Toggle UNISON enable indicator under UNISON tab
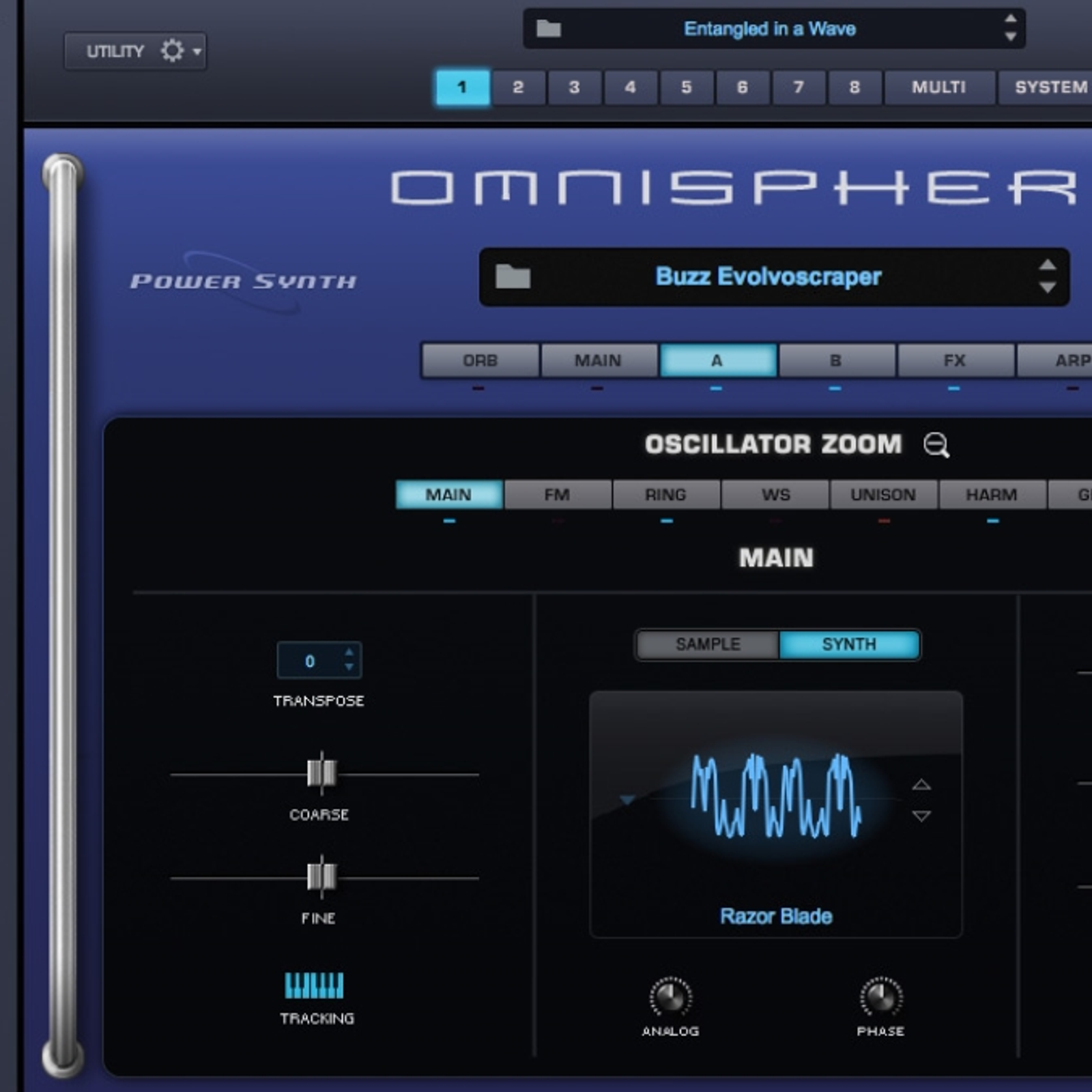1092x1092 pixels. pos(884,521)
